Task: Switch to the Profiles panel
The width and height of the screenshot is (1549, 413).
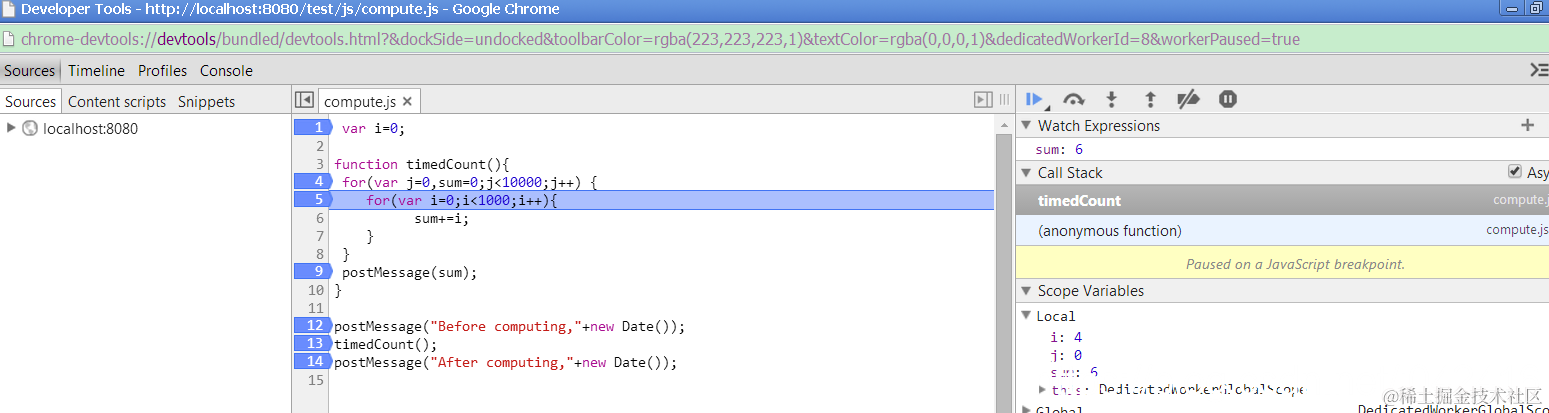Action: pos(163,70)
